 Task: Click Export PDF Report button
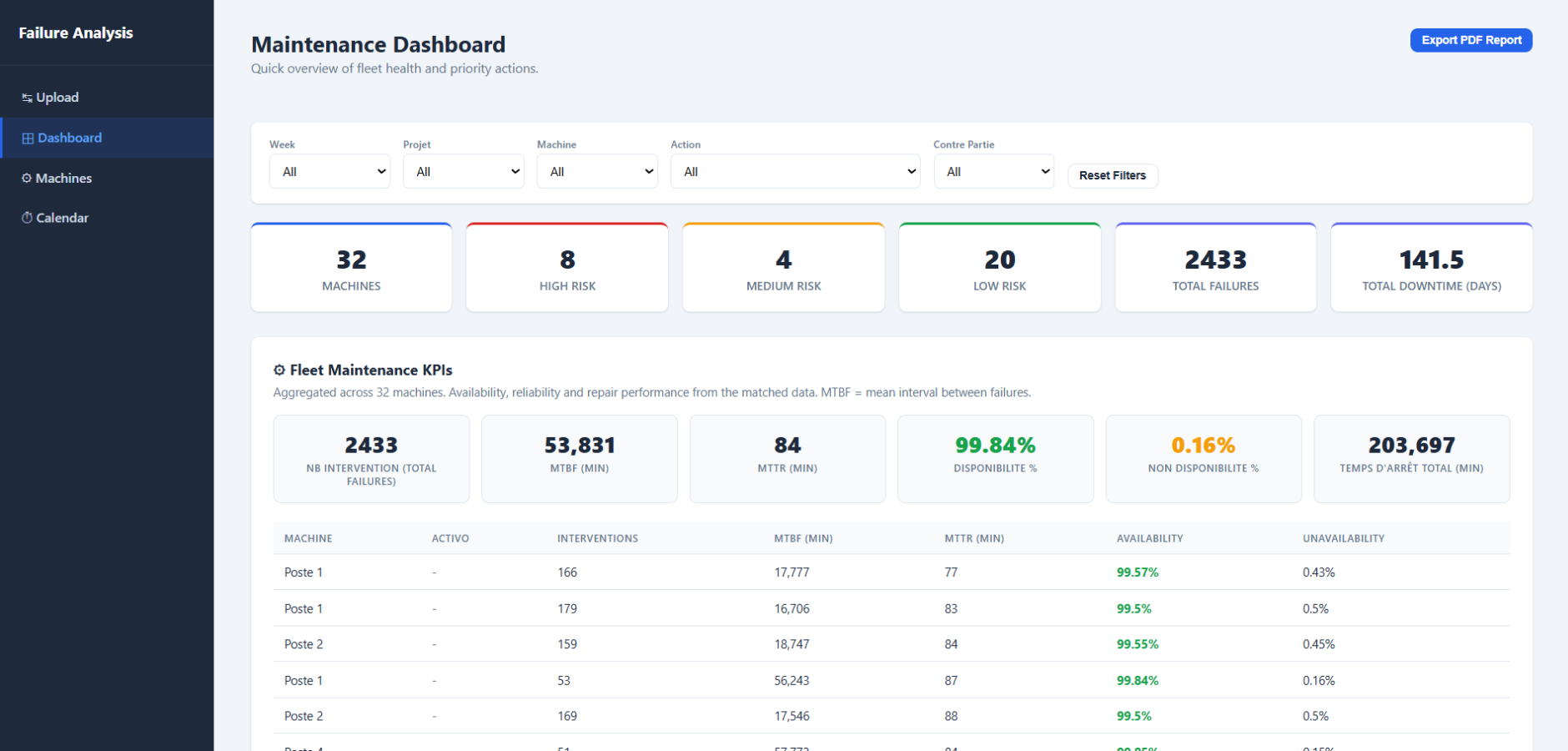click(1471, 40)
